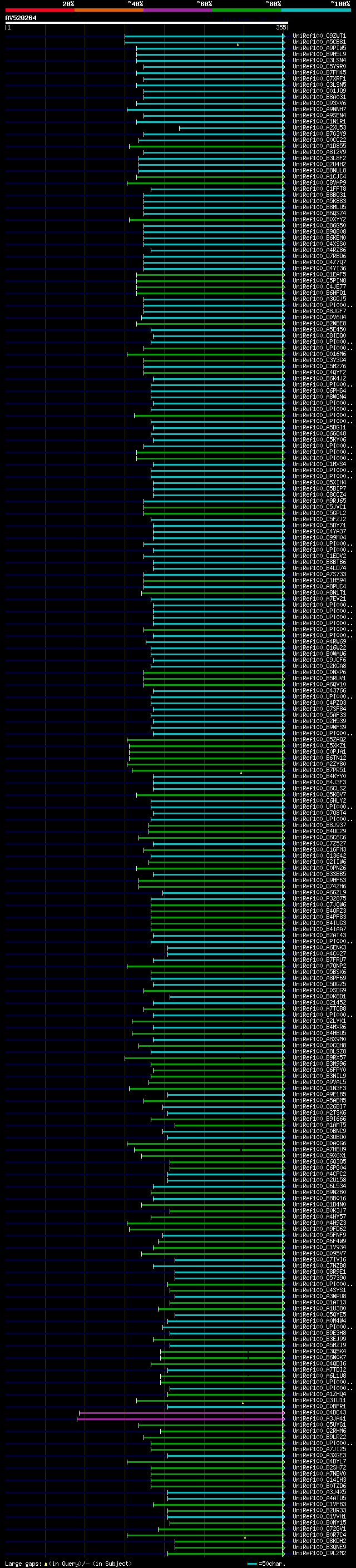This screenshot has width=356, height=1568.
Task: Select hit label UniRef100_A2XU53
Action: coord(319,128)
